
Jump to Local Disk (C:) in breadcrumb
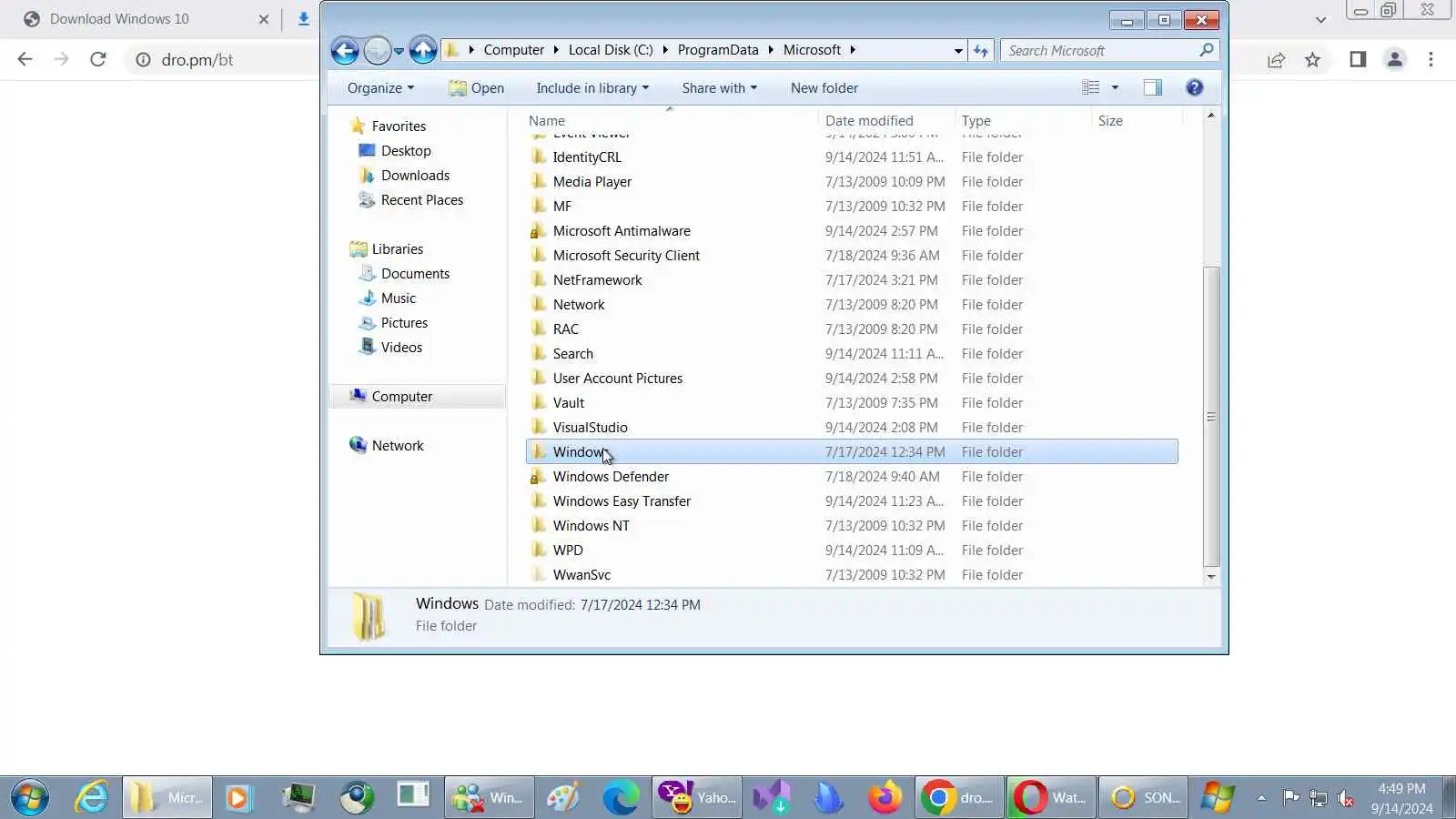tap(611, 50)
